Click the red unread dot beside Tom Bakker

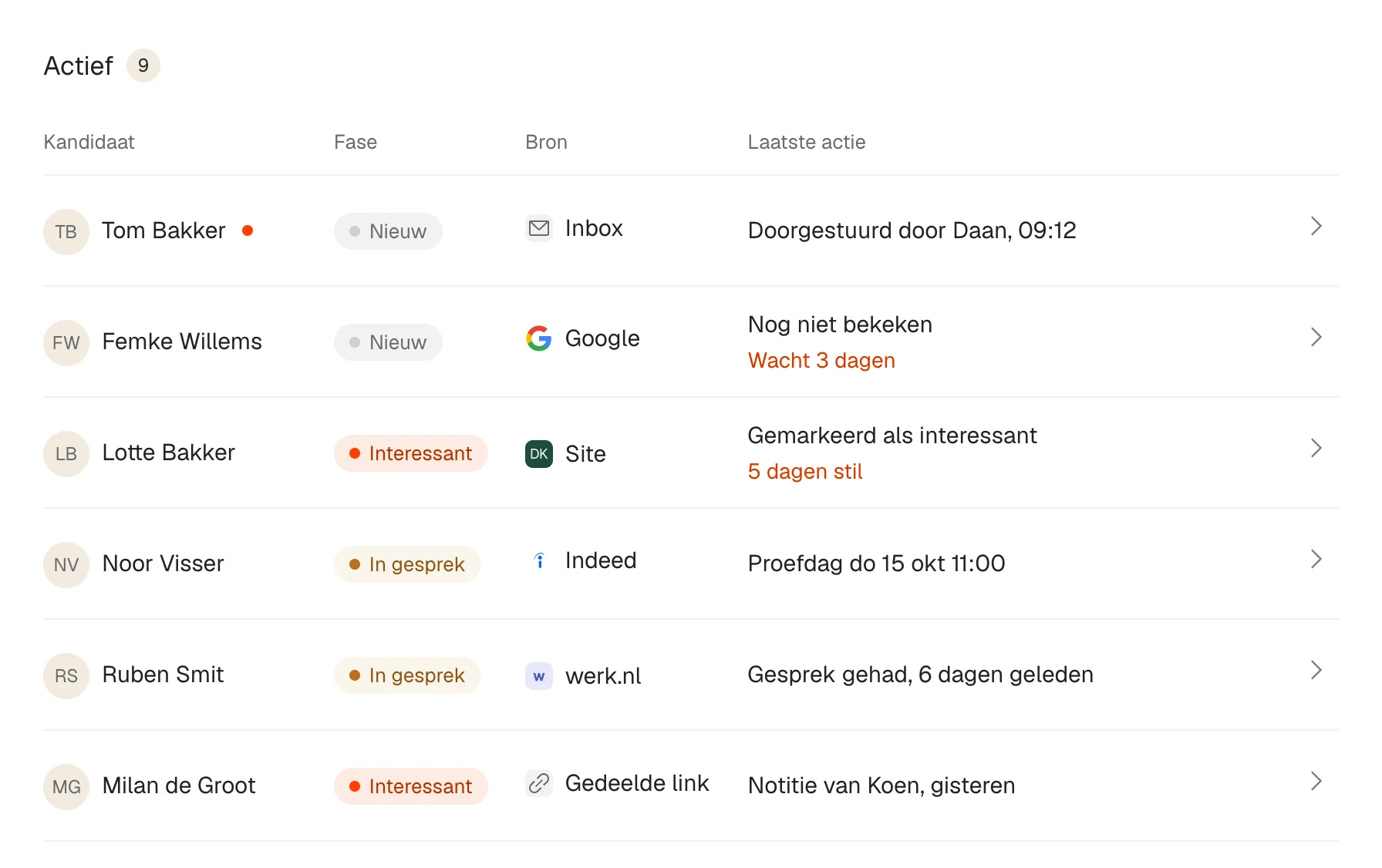coord(248,230)
